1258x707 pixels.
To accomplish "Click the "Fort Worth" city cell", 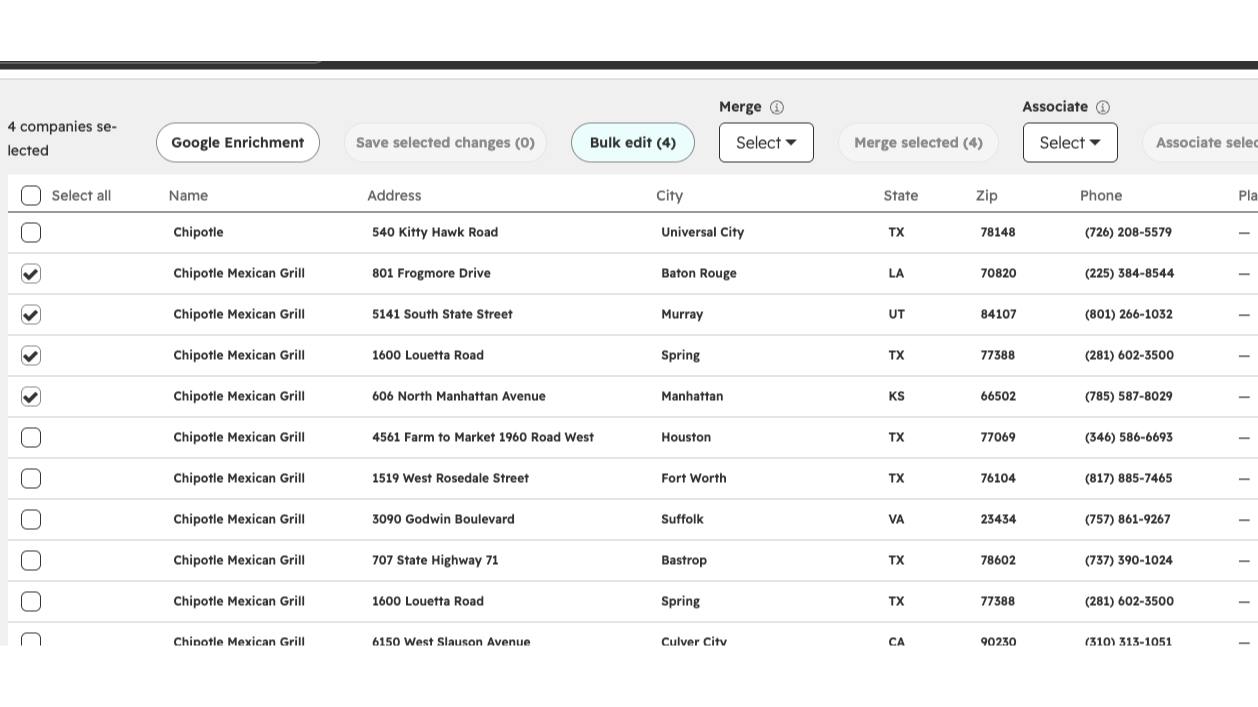I will click(x=693, y=478).
